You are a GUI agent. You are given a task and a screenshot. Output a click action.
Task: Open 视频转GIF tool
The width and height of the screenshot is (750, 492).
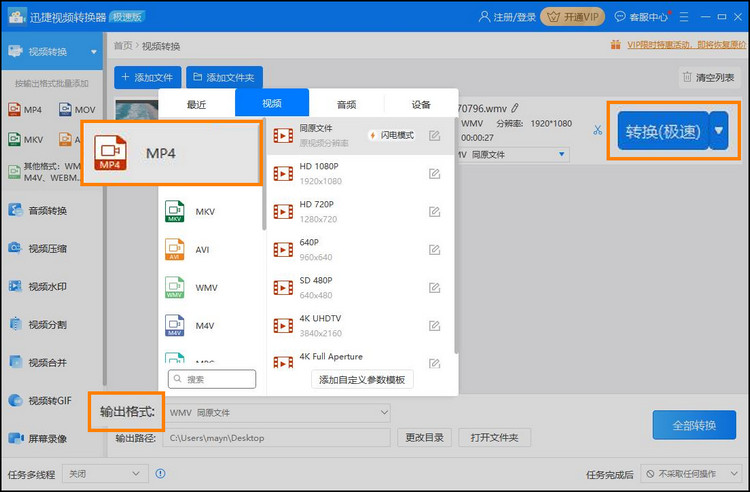[x=40, y=401]
